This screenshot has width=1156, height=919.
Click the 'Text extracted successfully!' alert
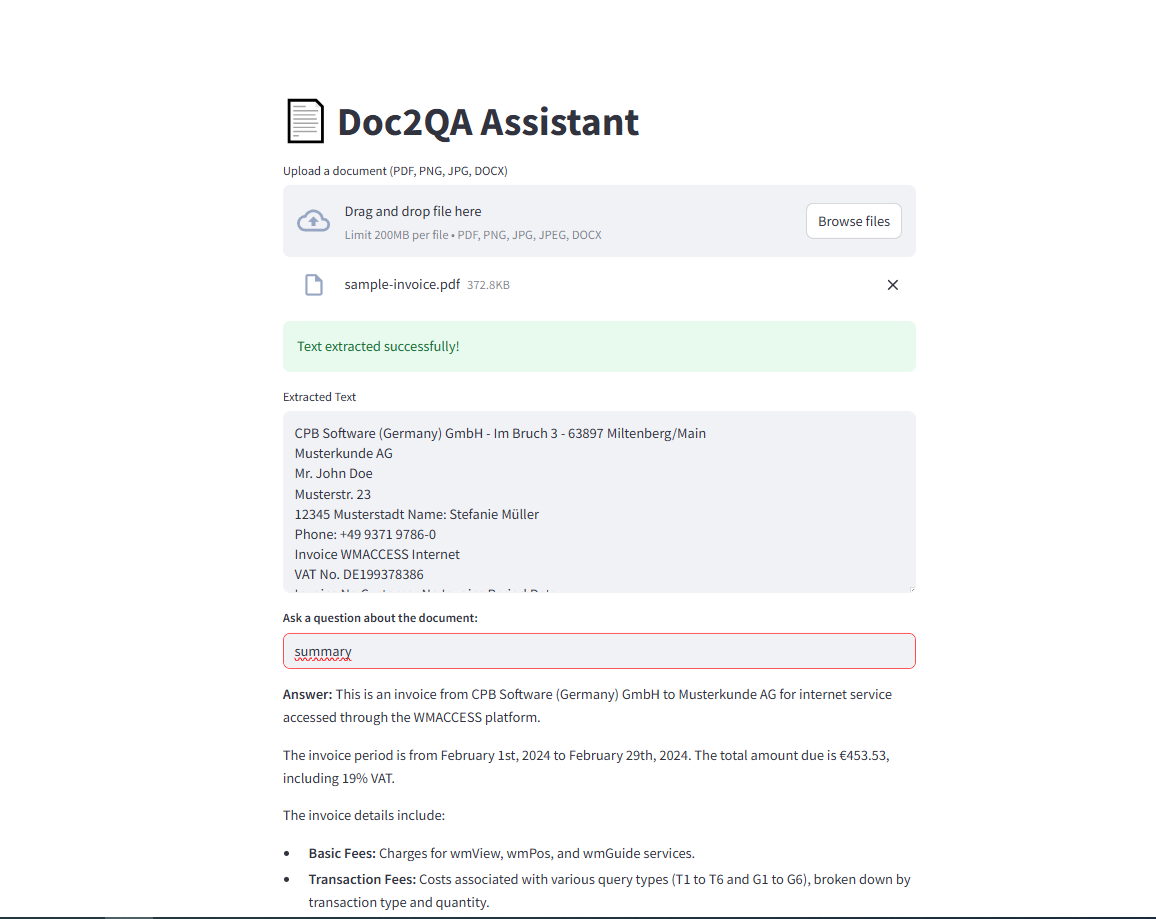click(599, 346)
